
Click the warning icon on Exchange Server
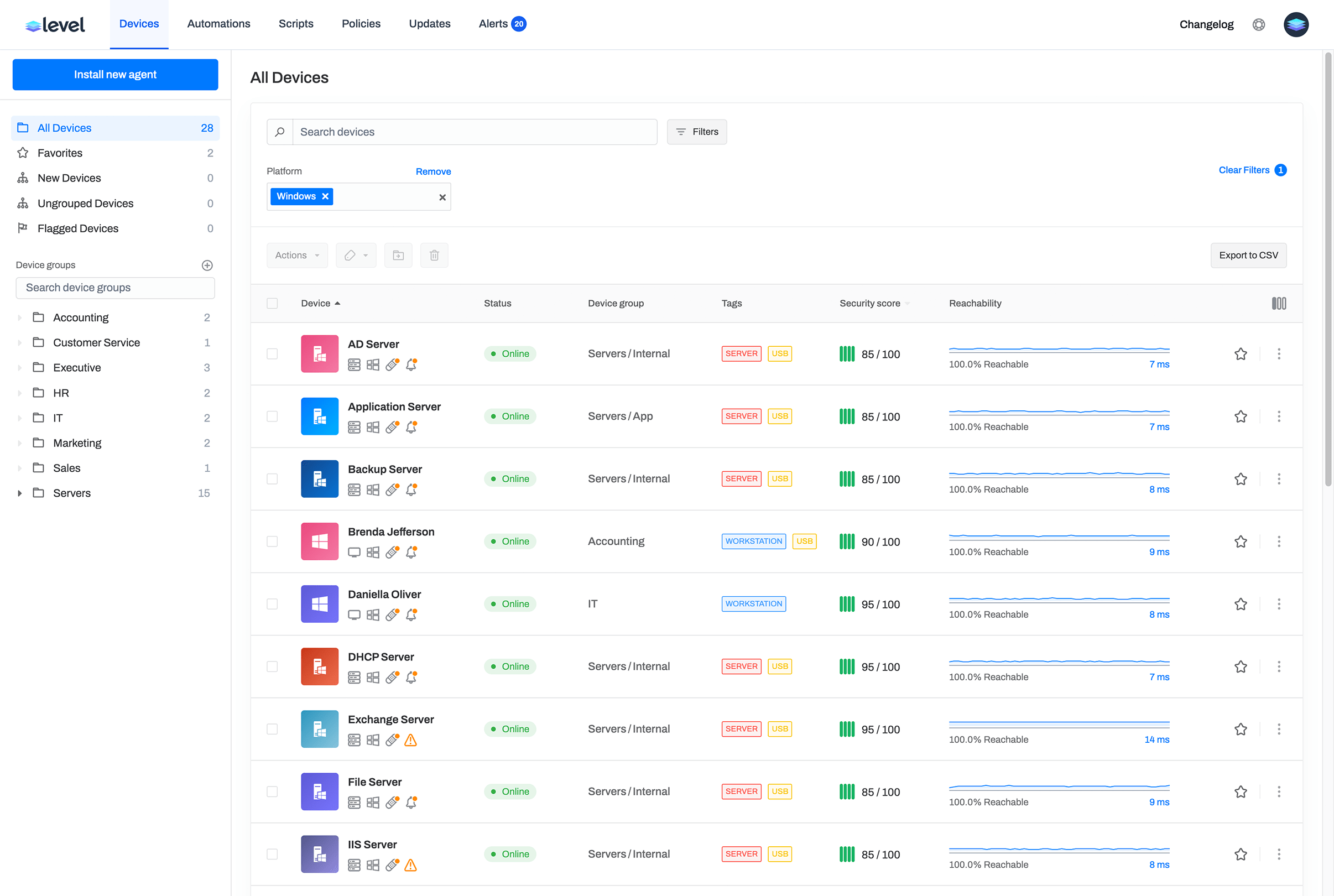click(x=410, y=741)
